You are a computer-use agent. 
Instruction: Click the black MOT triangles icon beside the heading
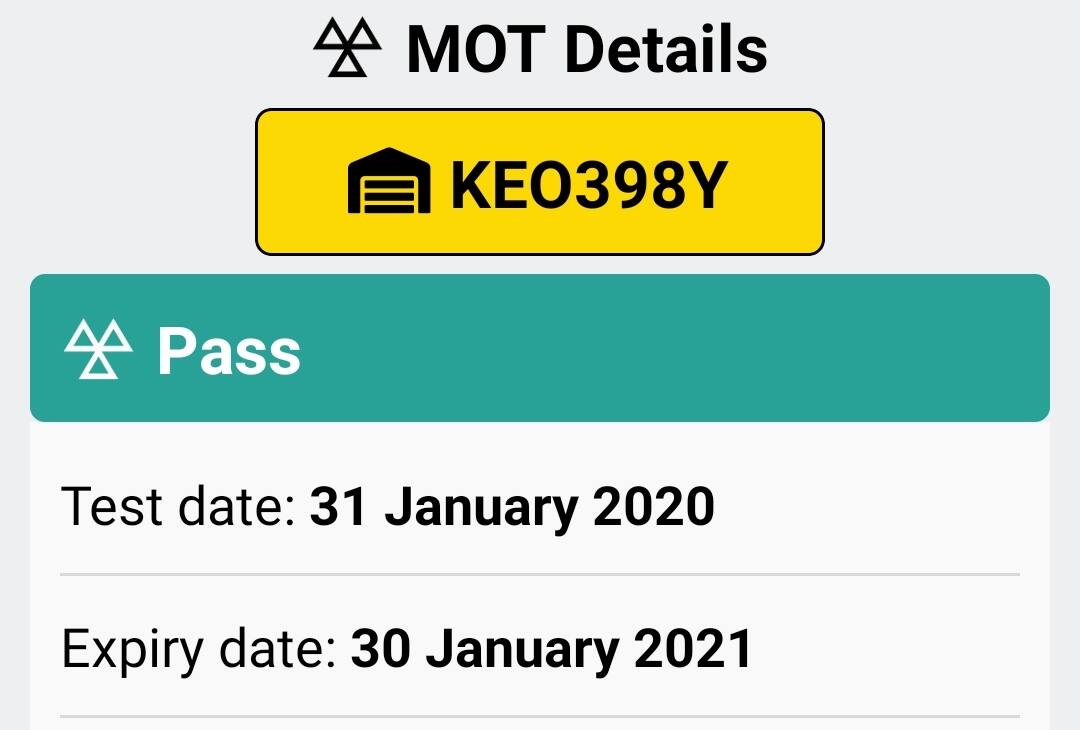pyautogui.click(x=348, y=47)
